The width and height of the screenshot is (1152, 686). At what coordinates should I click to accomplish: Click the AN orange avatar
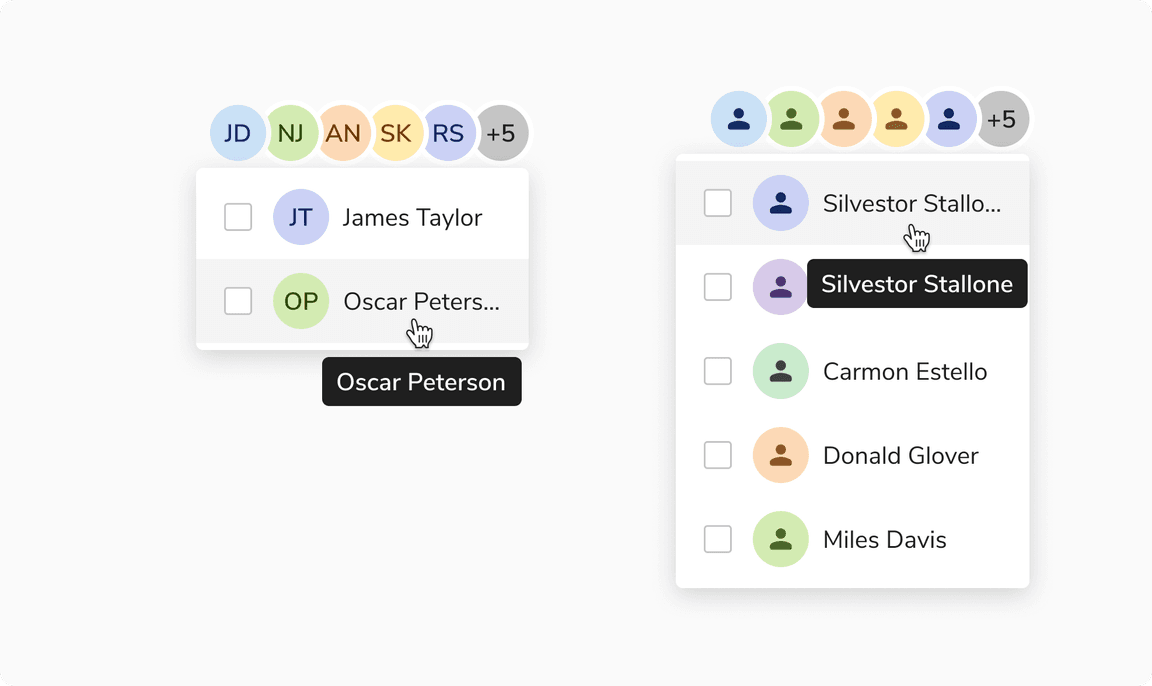tap(343, 133)
